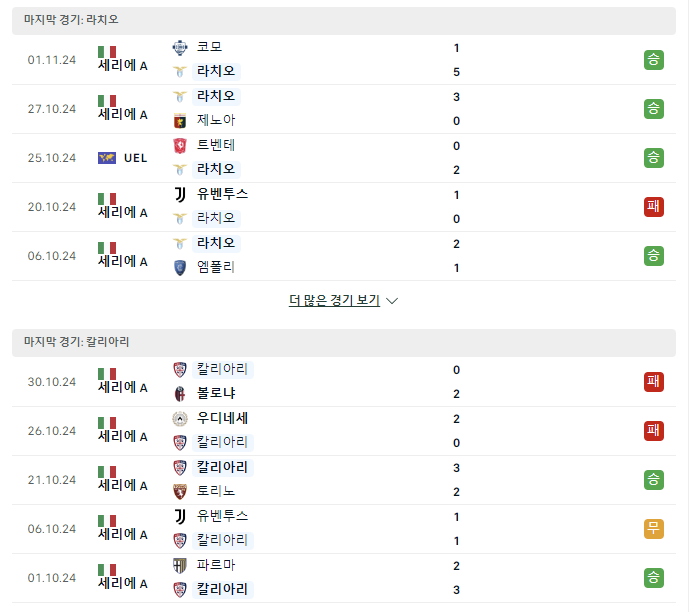Click Como team logo icon
This screenshot has height=612, width=689.
click(180, 47)
